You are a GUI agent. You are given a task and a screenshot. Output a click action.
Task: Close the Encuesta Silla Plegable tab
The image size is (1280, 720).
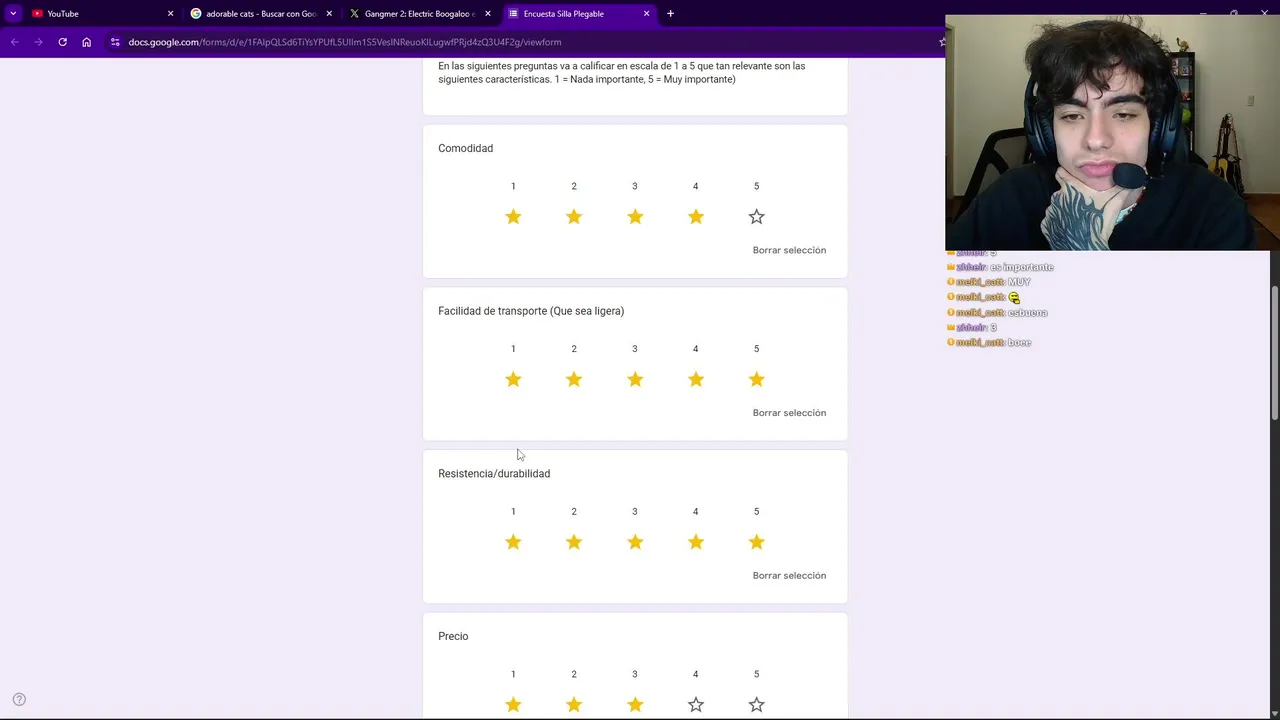646,14
